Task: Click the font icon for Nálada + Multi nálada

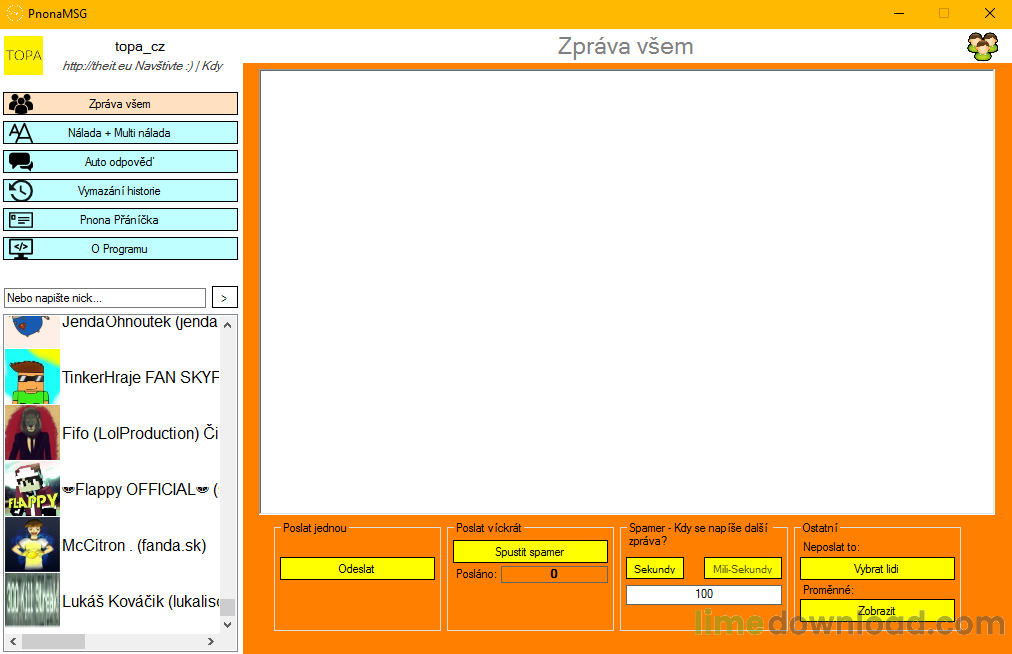Action: pos(21,133)
